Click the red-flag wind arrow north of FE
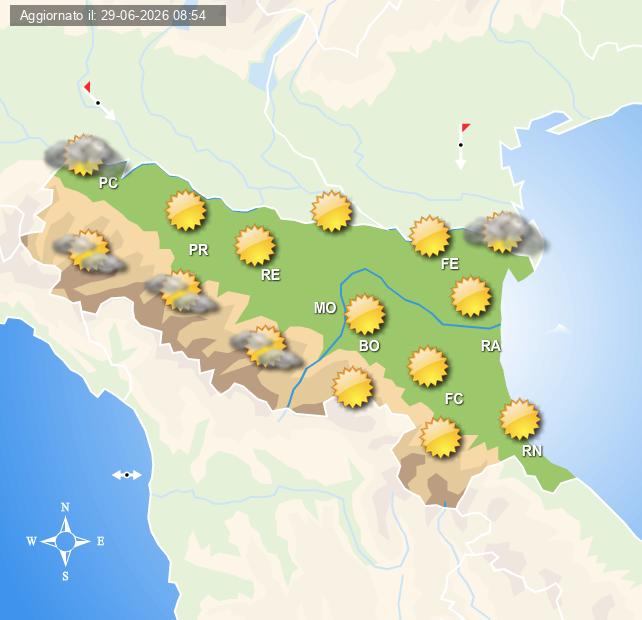 click(x=463, y=146)
